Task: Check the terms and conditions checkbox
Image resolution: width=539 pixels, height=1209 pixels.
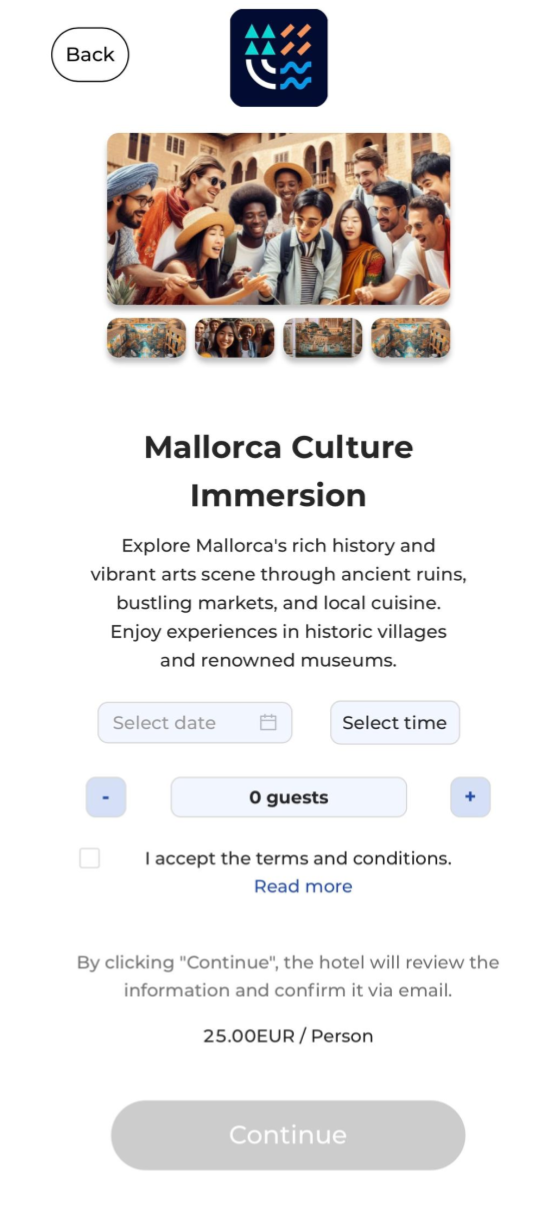Action: (90, 858)
